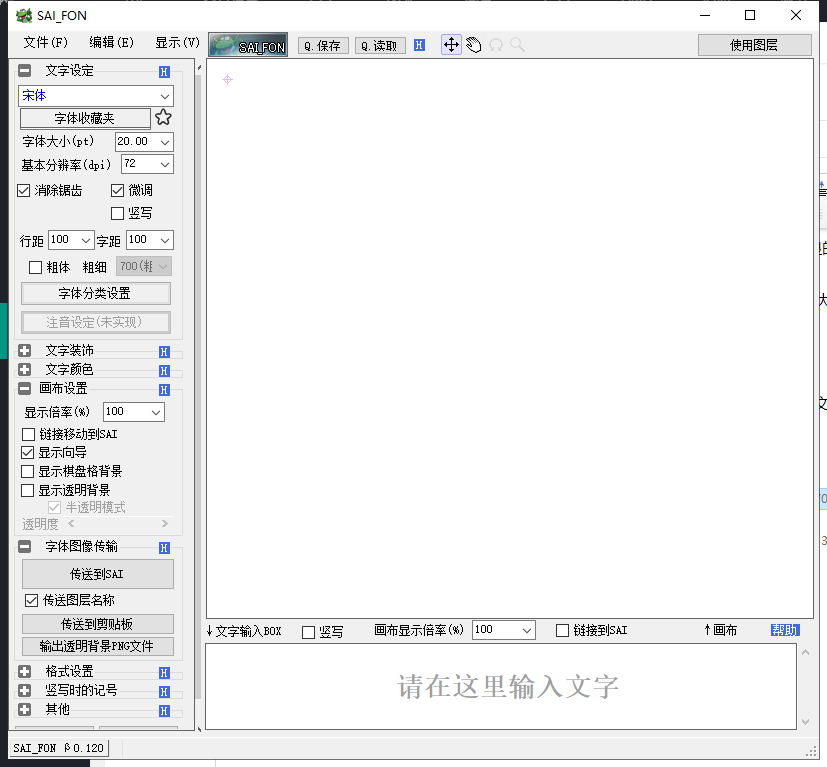Toggle the 竖写 checkbox under 微调
Viewport: 827px width, 767px height.
(x=117, y=213)
